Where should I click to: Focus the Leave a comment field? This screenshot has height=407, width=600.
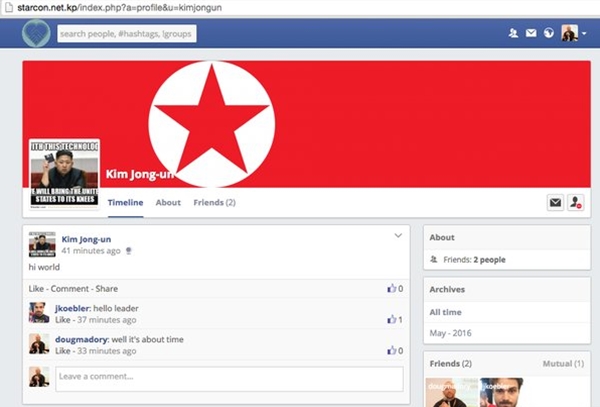point(229,379)
